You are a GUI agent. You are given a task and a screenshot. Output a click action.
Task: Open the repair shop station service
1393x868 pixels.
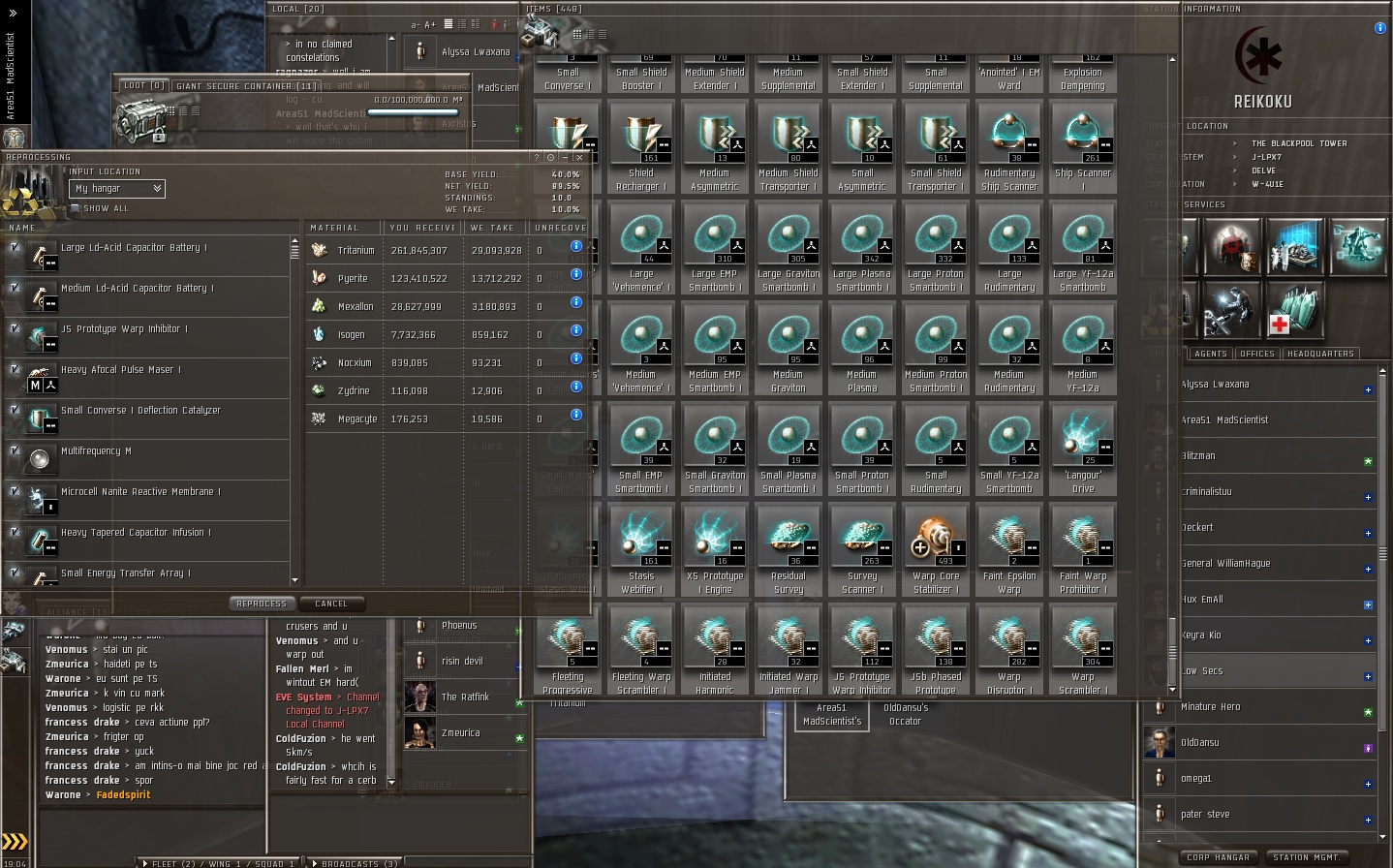[1230, 311]
